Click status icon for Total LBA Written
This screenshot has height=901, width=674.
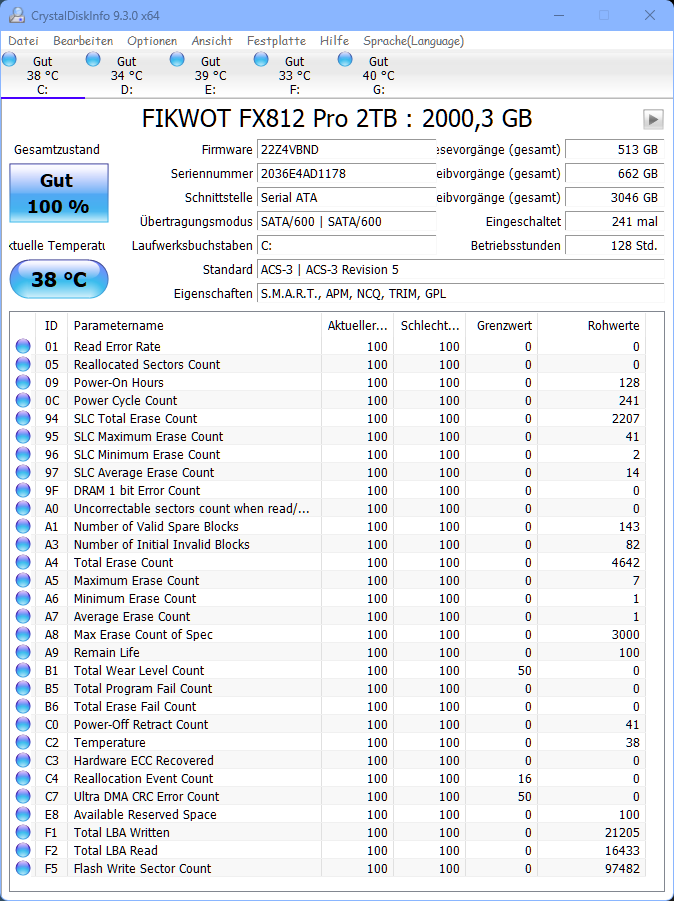23,832
